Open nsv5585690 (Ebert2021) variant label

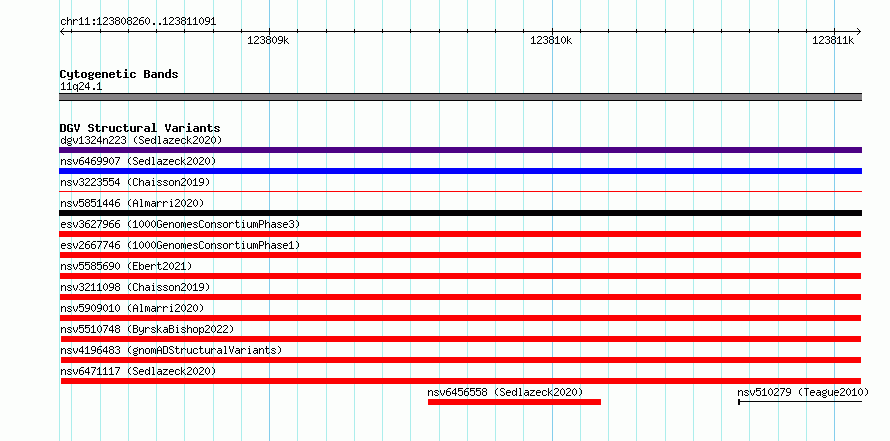tap(126, 266)
